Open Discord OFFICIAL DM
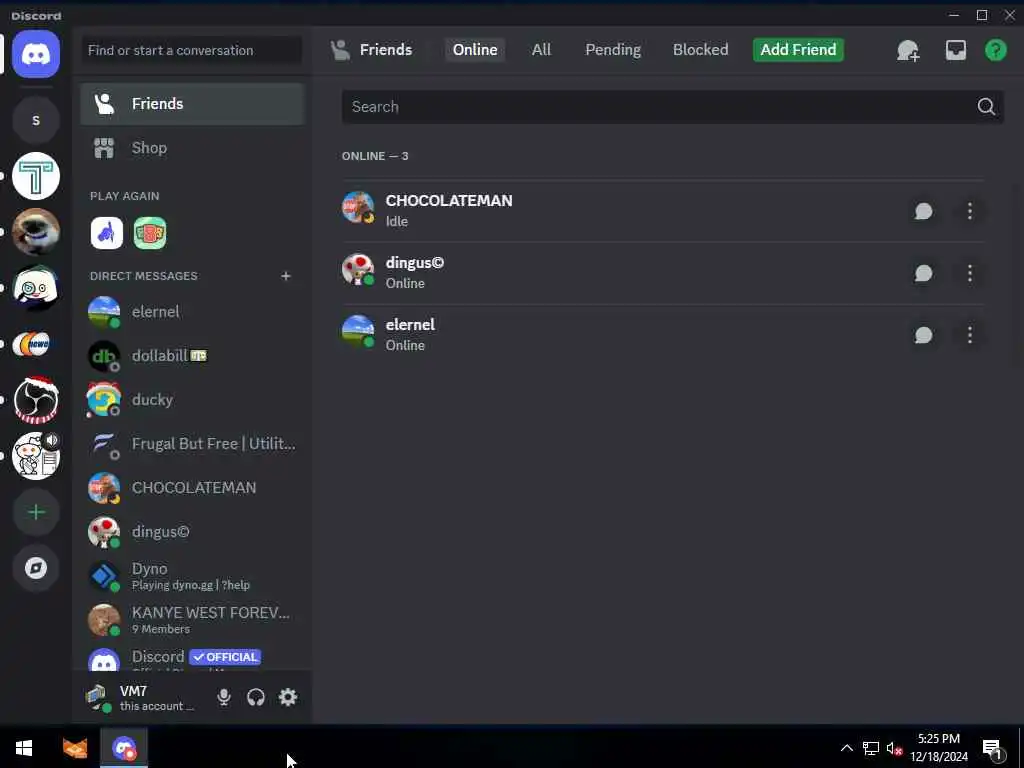Screen dimensions: 1024x768 pyautogui.click(x=192, y=658)
